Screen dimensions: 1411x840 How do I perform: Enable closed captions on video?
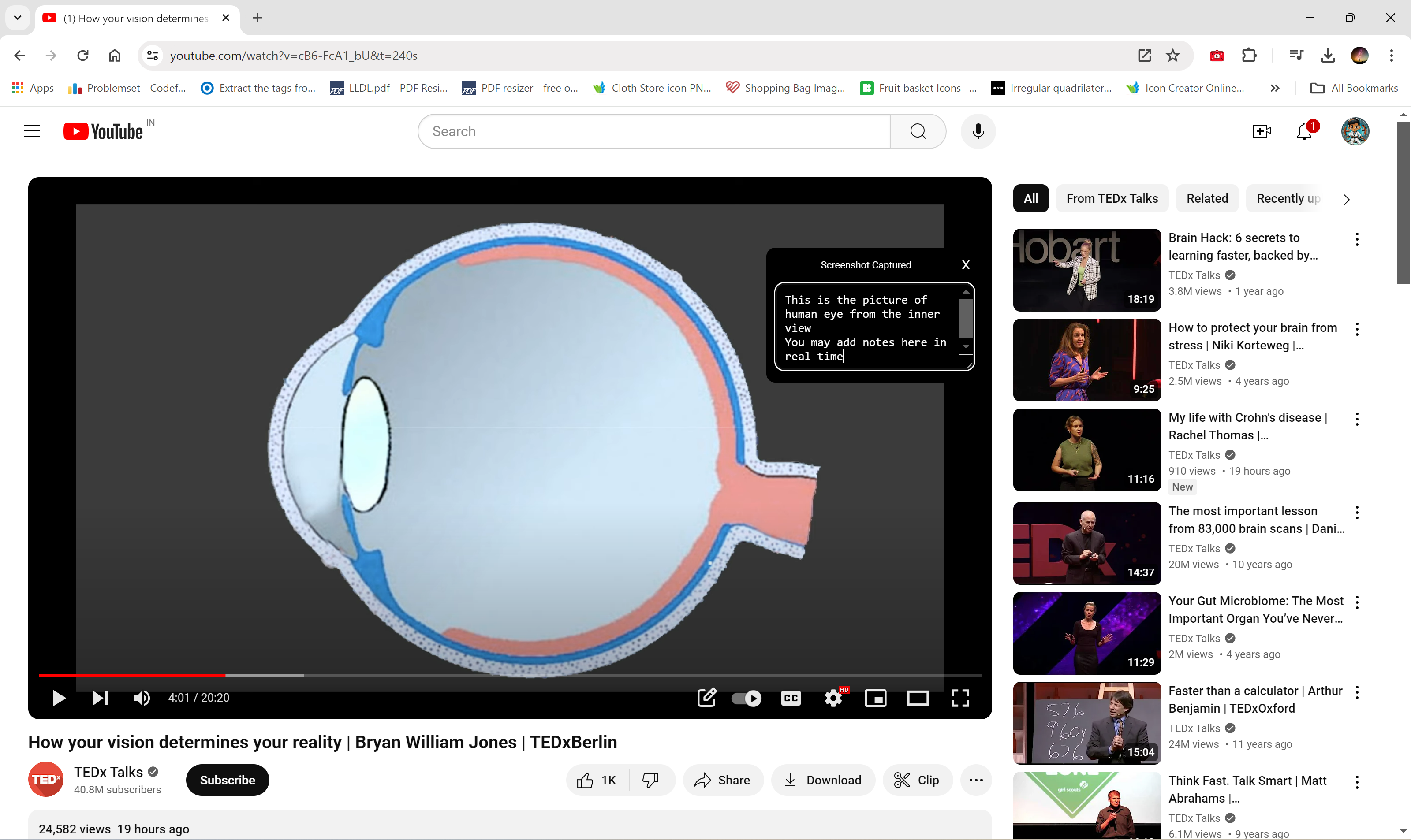(790, 697)
